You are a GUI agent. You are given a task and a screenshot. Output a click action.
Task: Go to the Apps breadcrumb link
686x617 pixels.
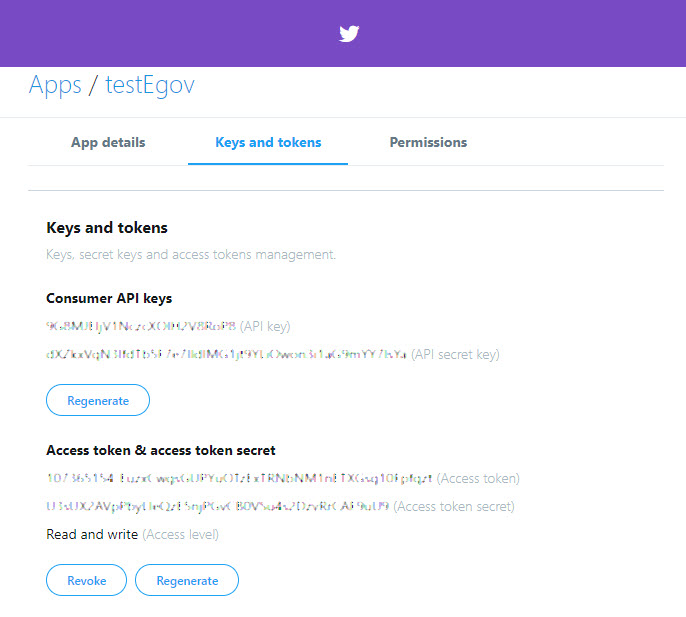[x=55, y=85]
